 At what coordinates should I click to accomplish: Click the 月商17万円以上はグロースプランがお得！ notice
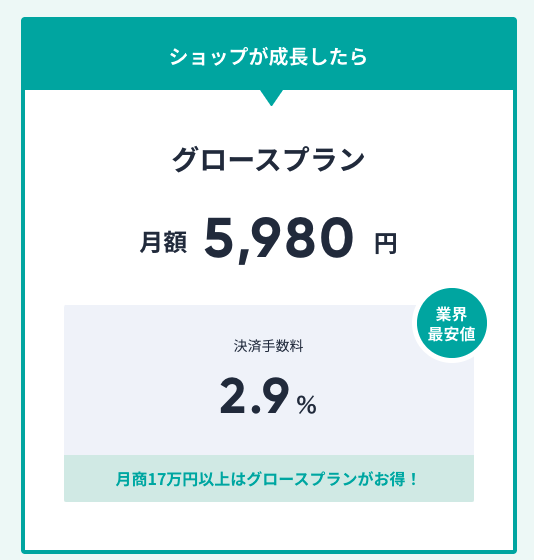point(267,479)
